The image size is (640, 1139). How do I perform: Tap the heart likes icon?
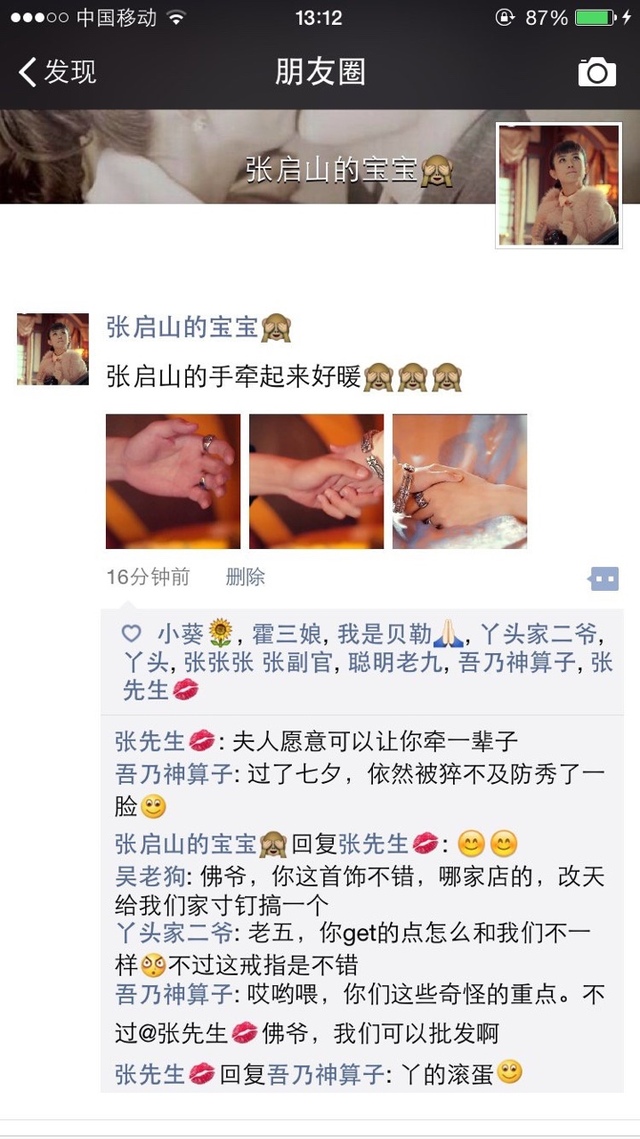(131, 633)
